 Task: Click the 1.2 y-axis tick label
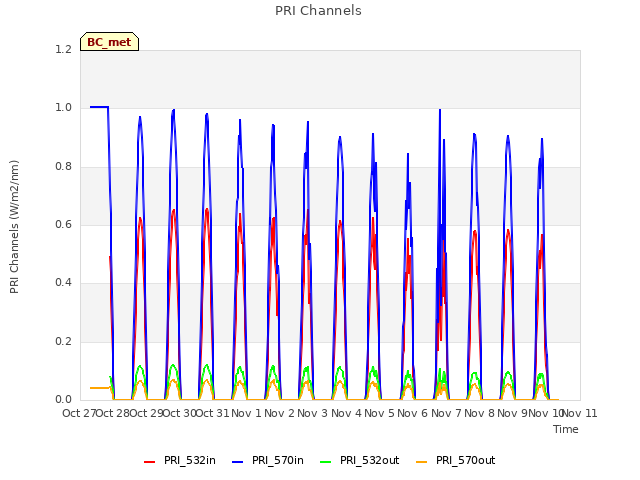[63, 49]
